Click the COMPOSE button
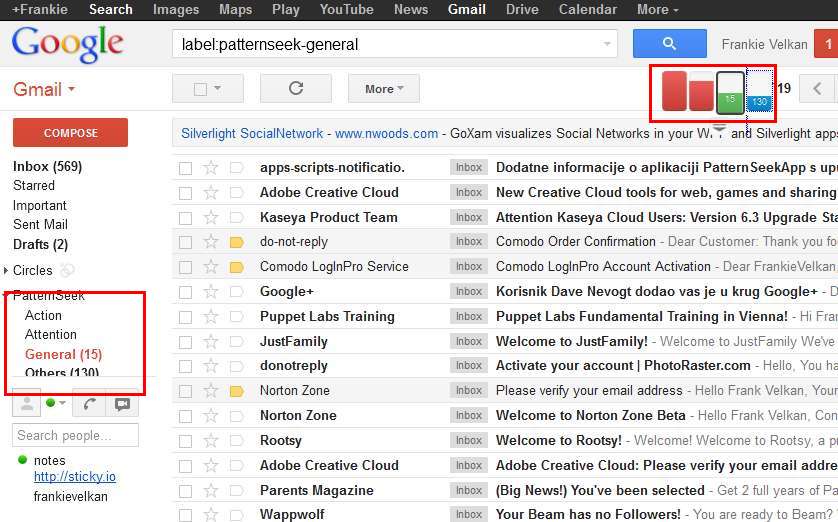The image size is (838, 522). [71, 133]
